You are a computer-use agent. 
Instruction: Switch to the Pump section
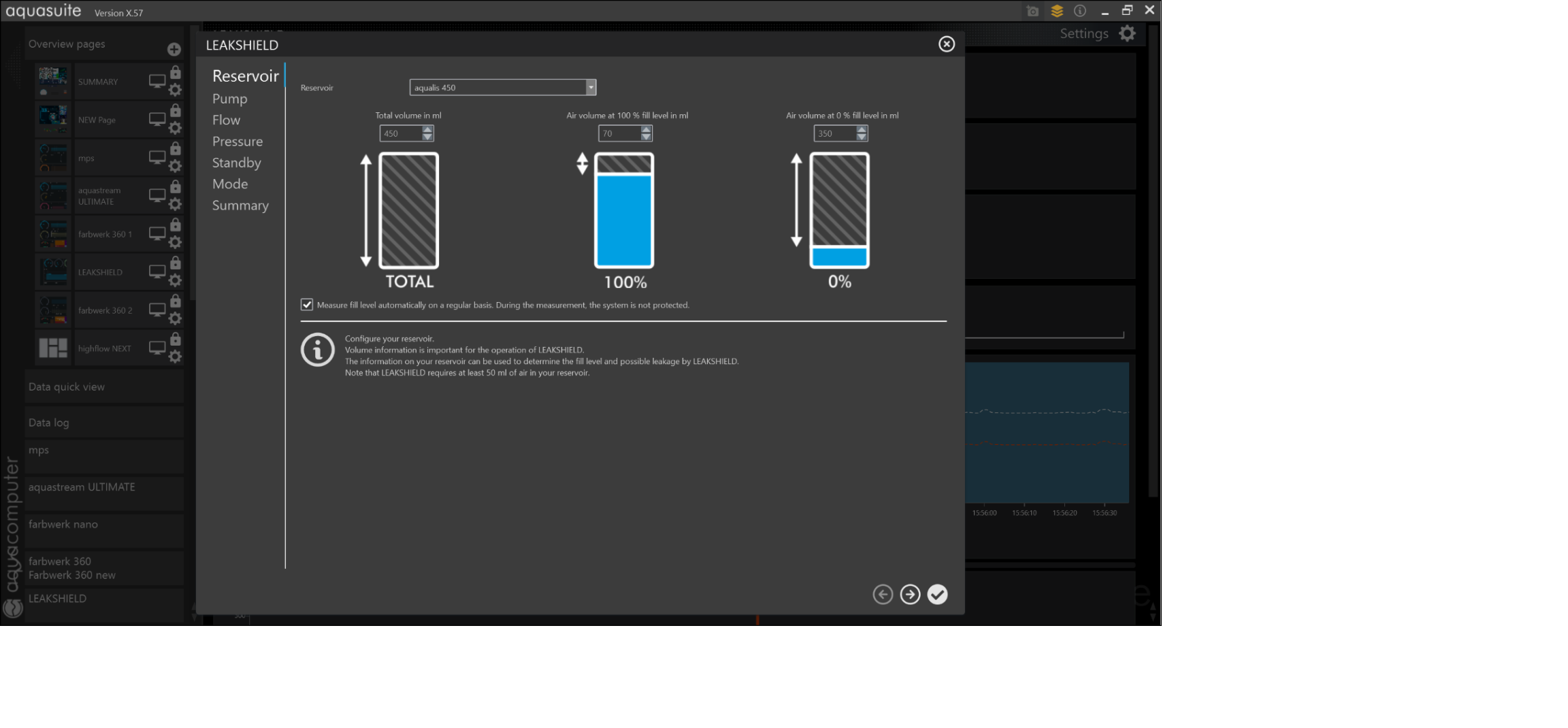click(229, 99)
